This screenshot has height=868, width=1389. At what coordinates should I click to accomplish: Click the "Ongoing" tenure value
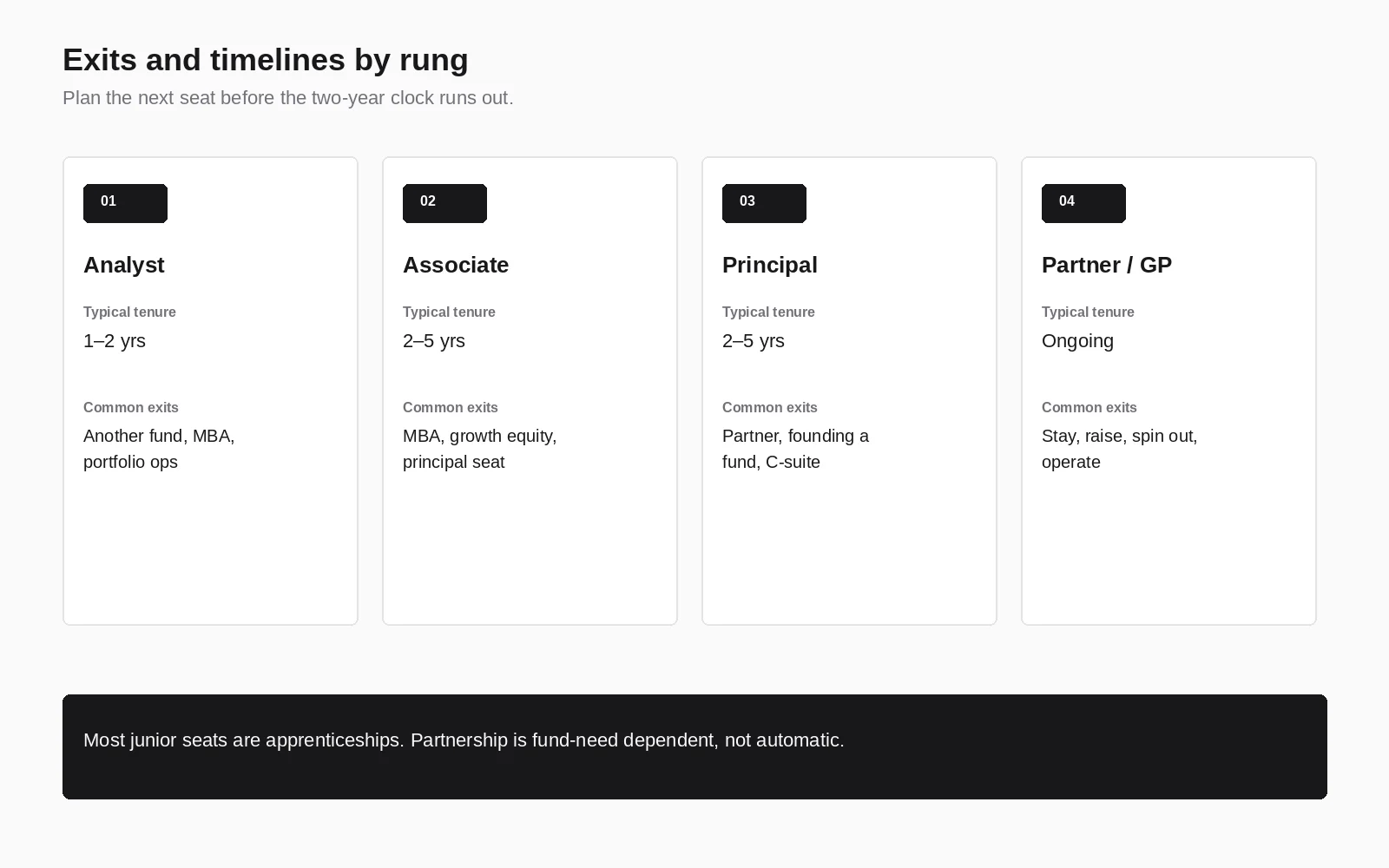pyautogui.click(x=1077, y=341)
